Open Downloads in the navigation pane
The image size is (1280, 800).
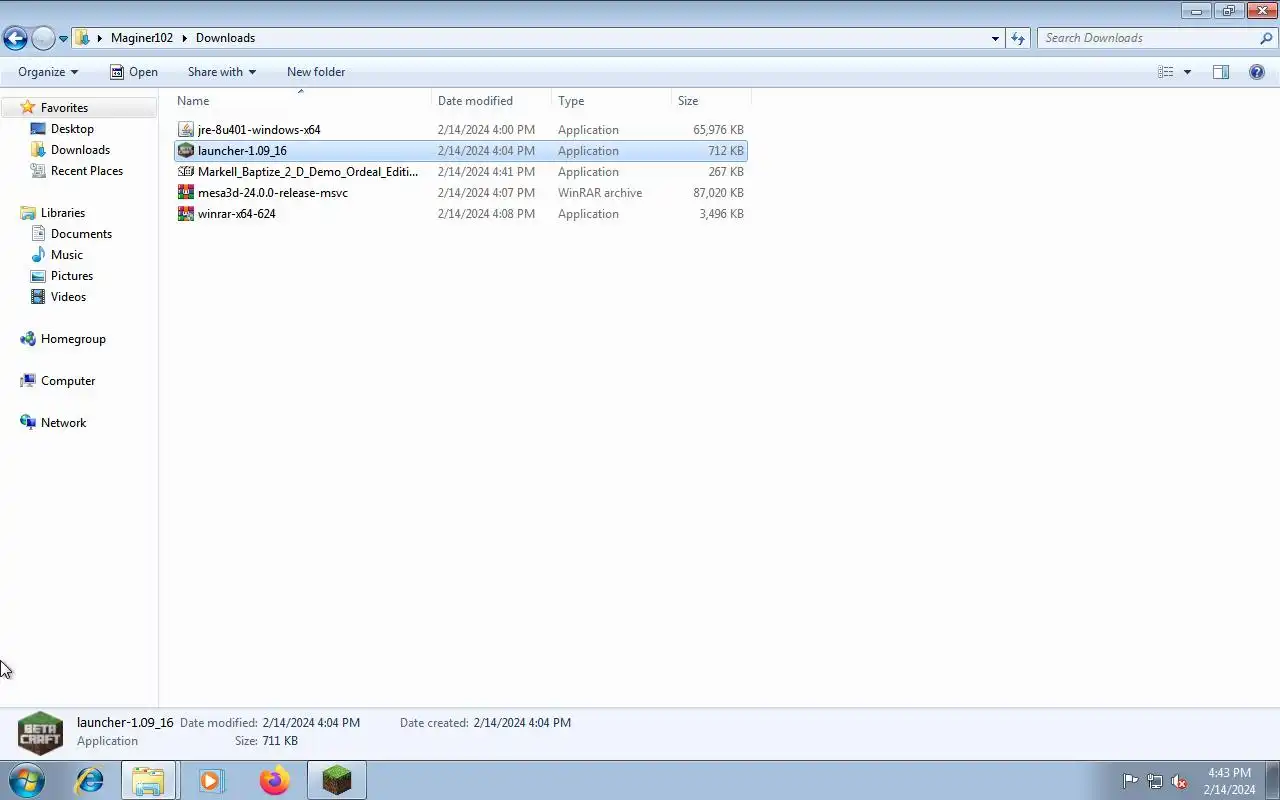tap(80, 150)
